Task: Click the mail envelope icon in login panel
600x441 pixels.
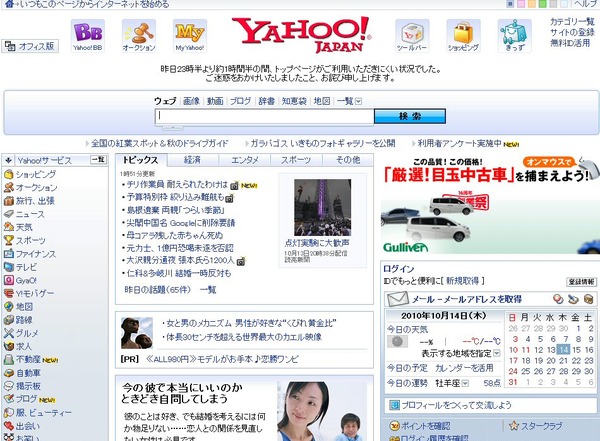Action: click(397, 299)
